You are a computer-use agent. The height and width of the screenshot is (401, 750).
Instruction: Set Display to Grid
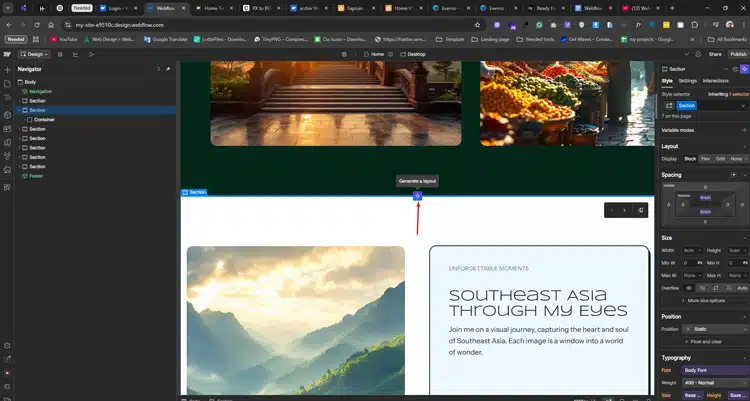[720, 159]
